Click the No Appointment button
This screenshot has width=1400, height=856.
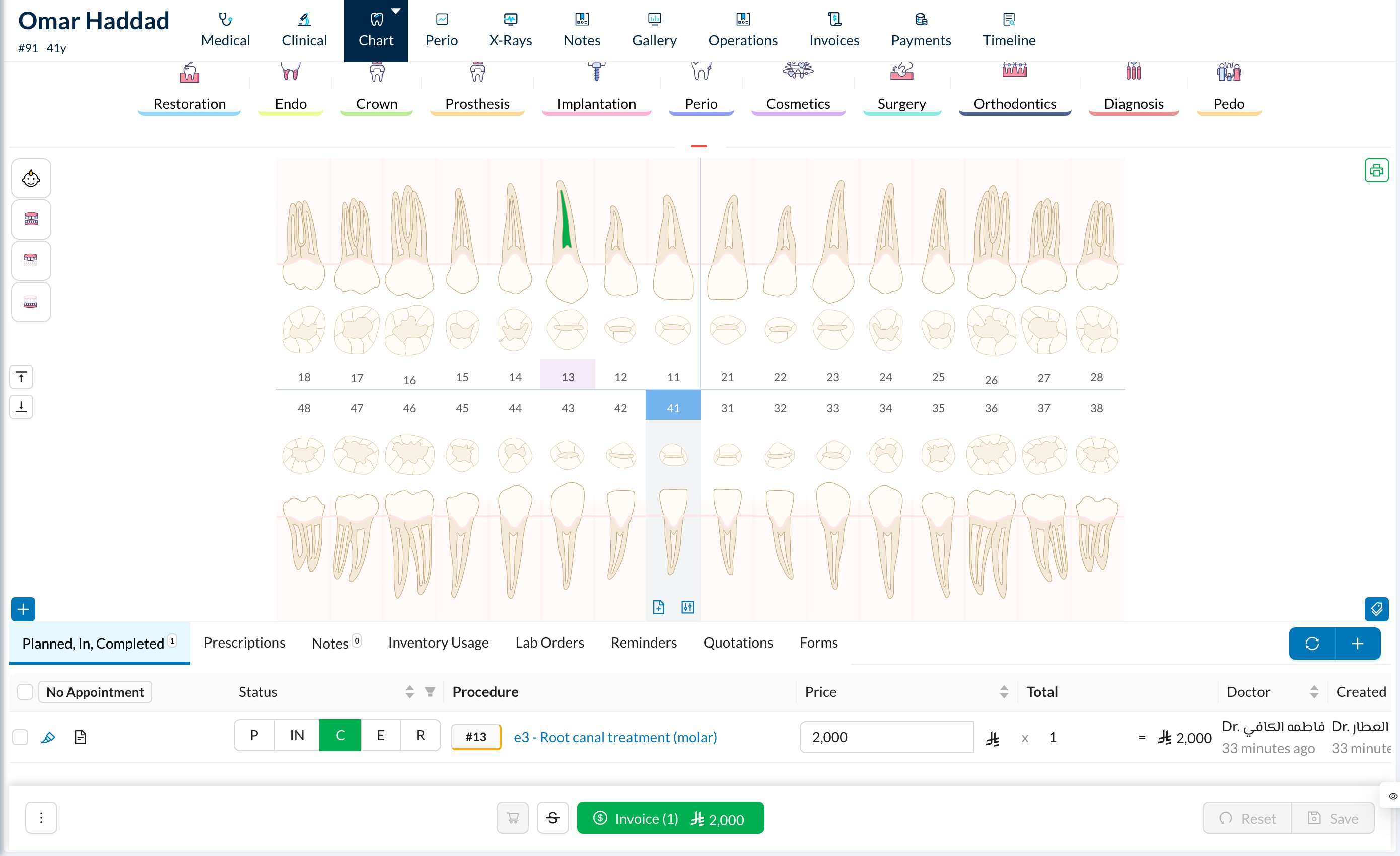tap(95, 692)
